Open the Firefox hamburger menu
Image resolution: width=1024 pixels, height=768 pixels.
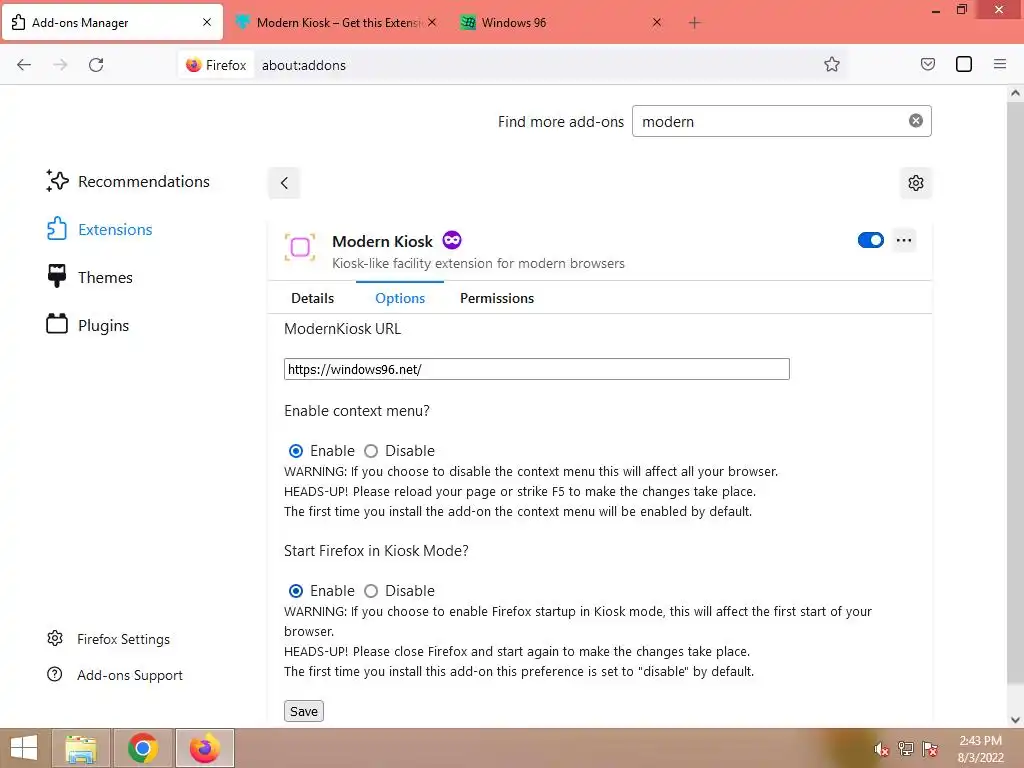1000,64
